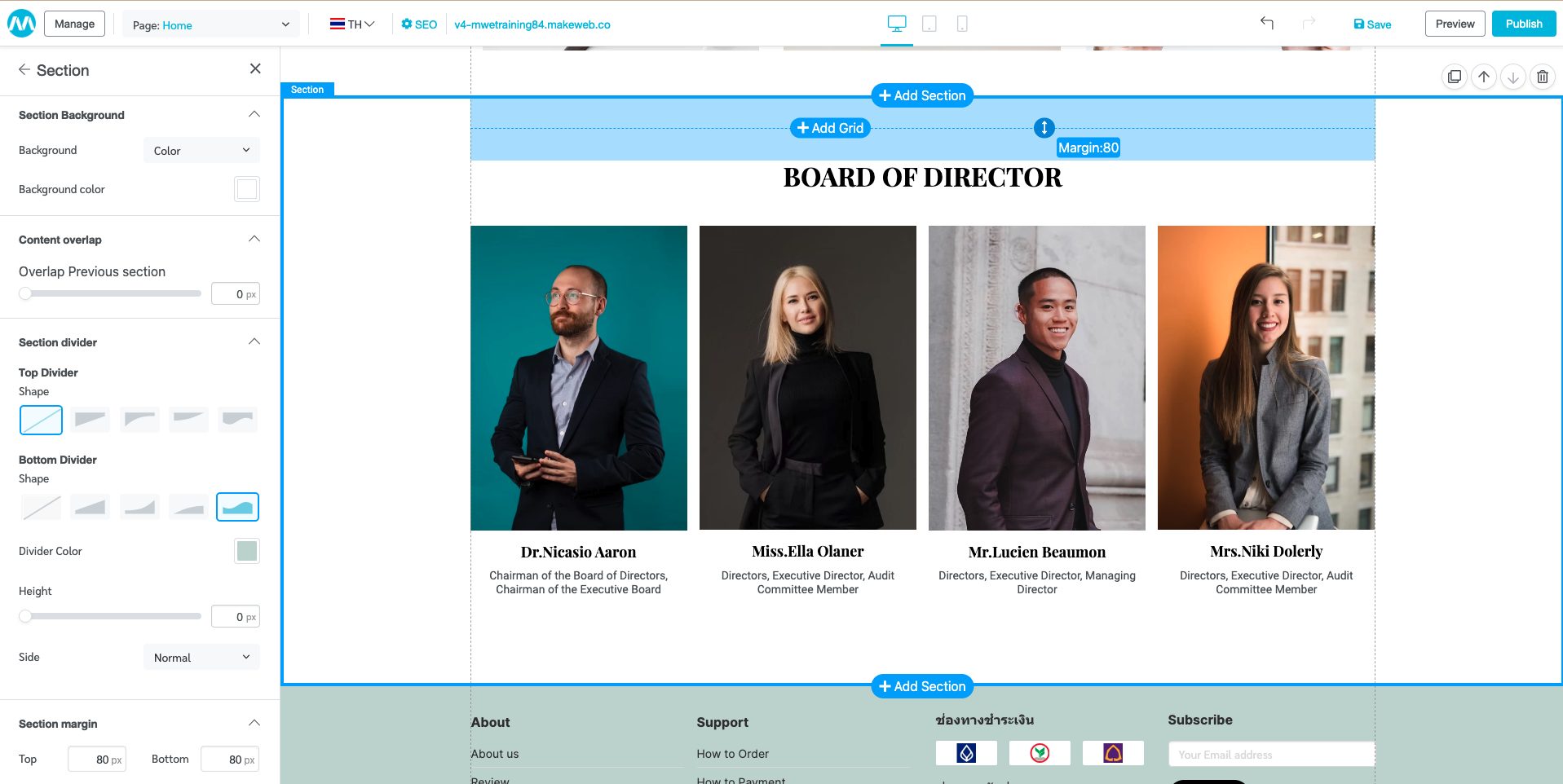Collapse the Section divider panel
Image resolution: width=1563 pixels, height=784 pixels.
pyautogui.click(x=254, y=341)
